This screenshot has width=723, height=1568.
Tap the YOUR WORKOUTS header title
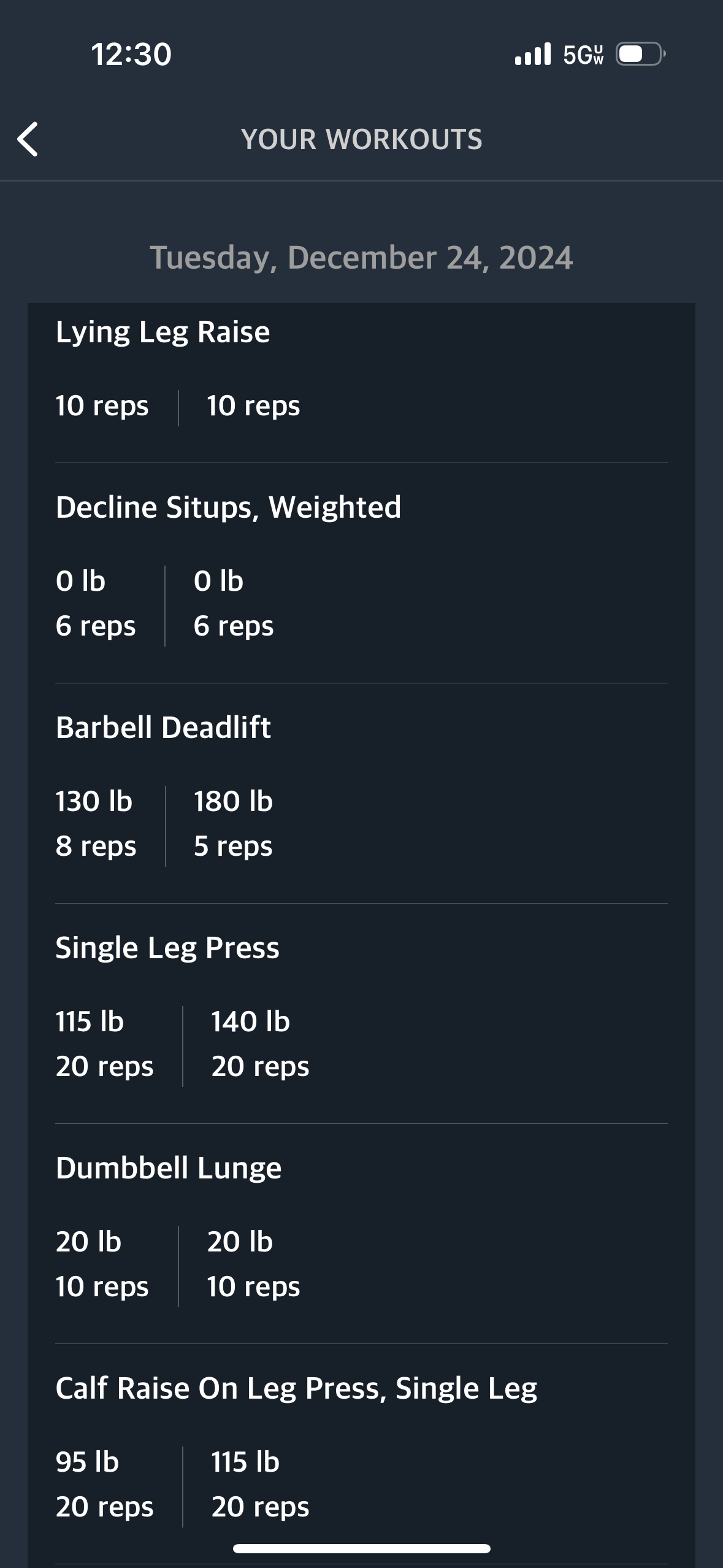pyautogui.click(x=362, y=139)
